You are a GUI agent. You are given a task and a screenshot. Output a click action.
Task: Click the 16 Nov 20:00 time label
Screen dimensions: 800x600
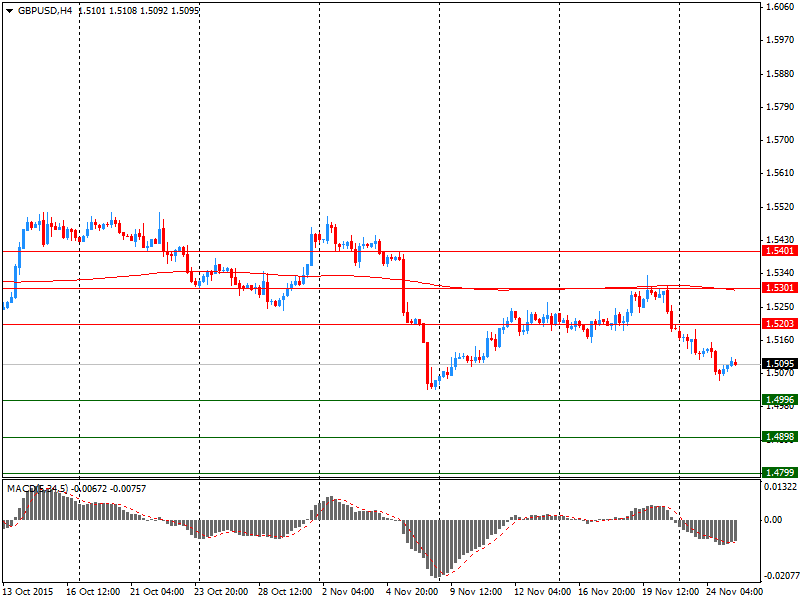pyautogui.click(x=606, y=592)
